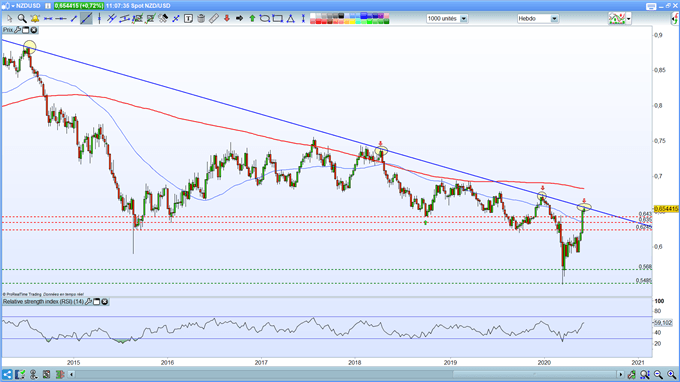Click the third bottom-left toolbar icon
The height and width of the screenshot is (382, 680).
pyautogui.click(x=33, y=374)
